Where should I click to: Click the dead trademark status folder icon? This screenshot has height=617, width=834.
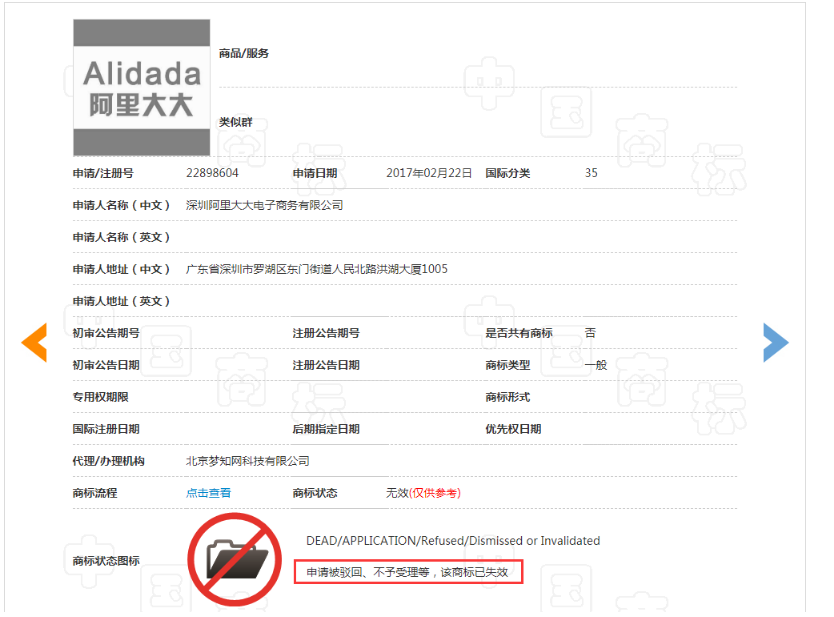tap(235, 560)
